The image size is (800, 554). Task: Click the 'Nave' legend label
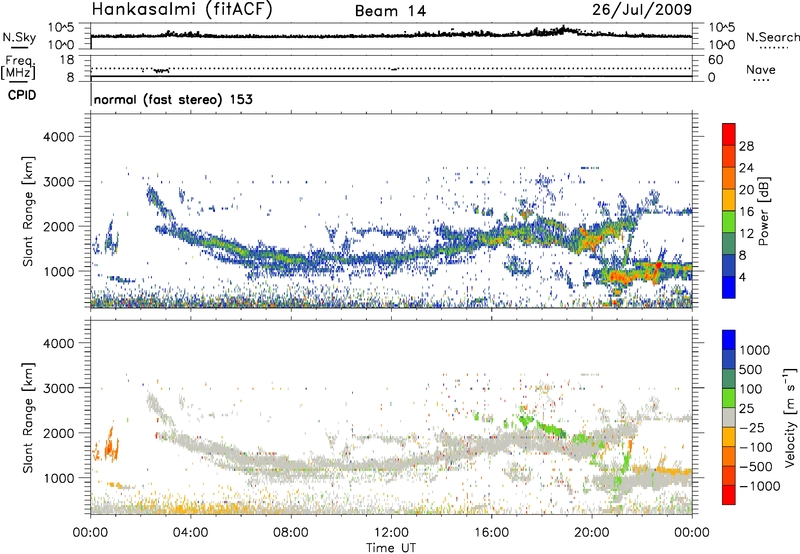(761, 69)
